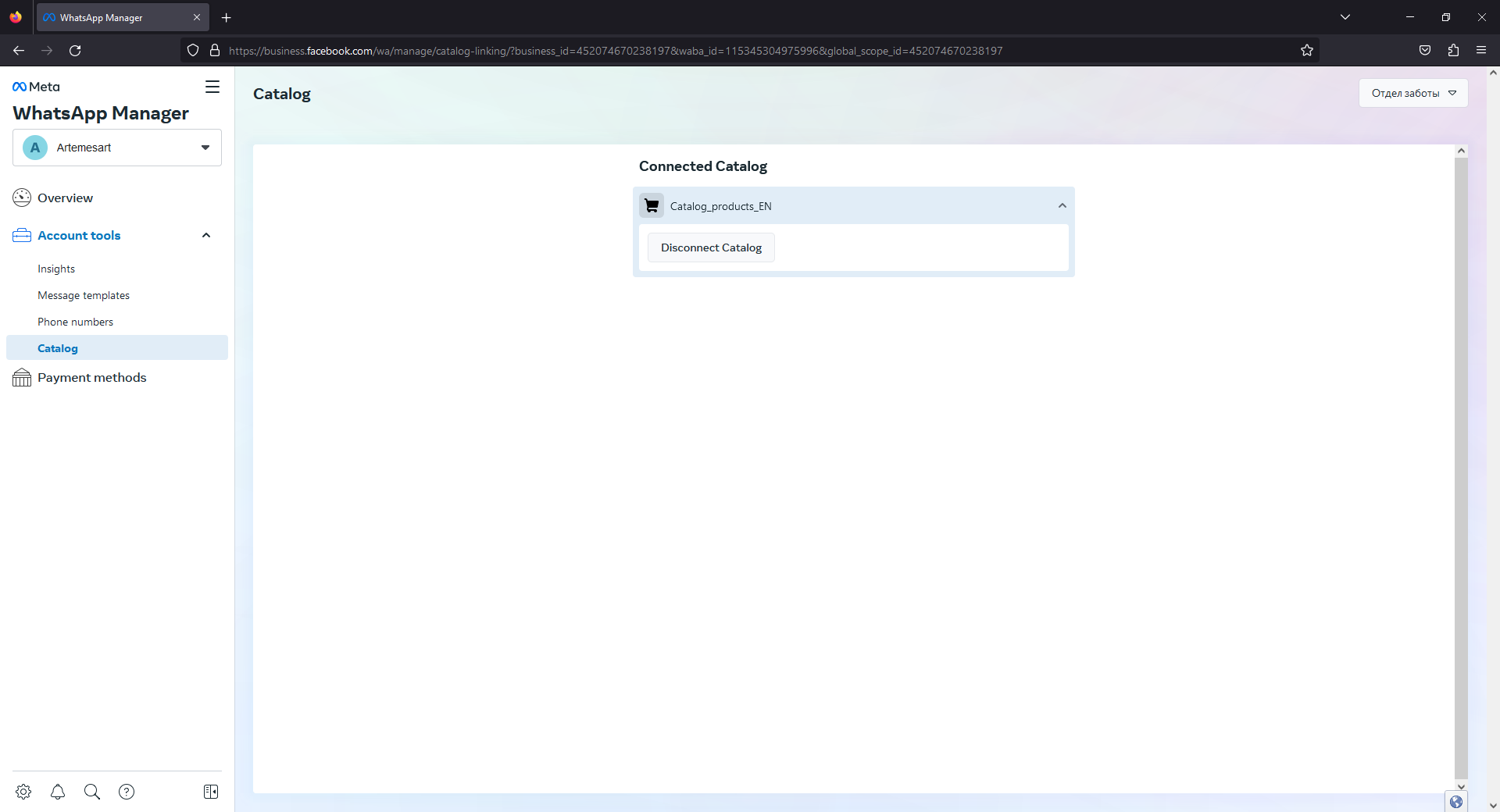The image size is (1500, 812).
Task: Click the URL address bar
Action: coord(750,51)
